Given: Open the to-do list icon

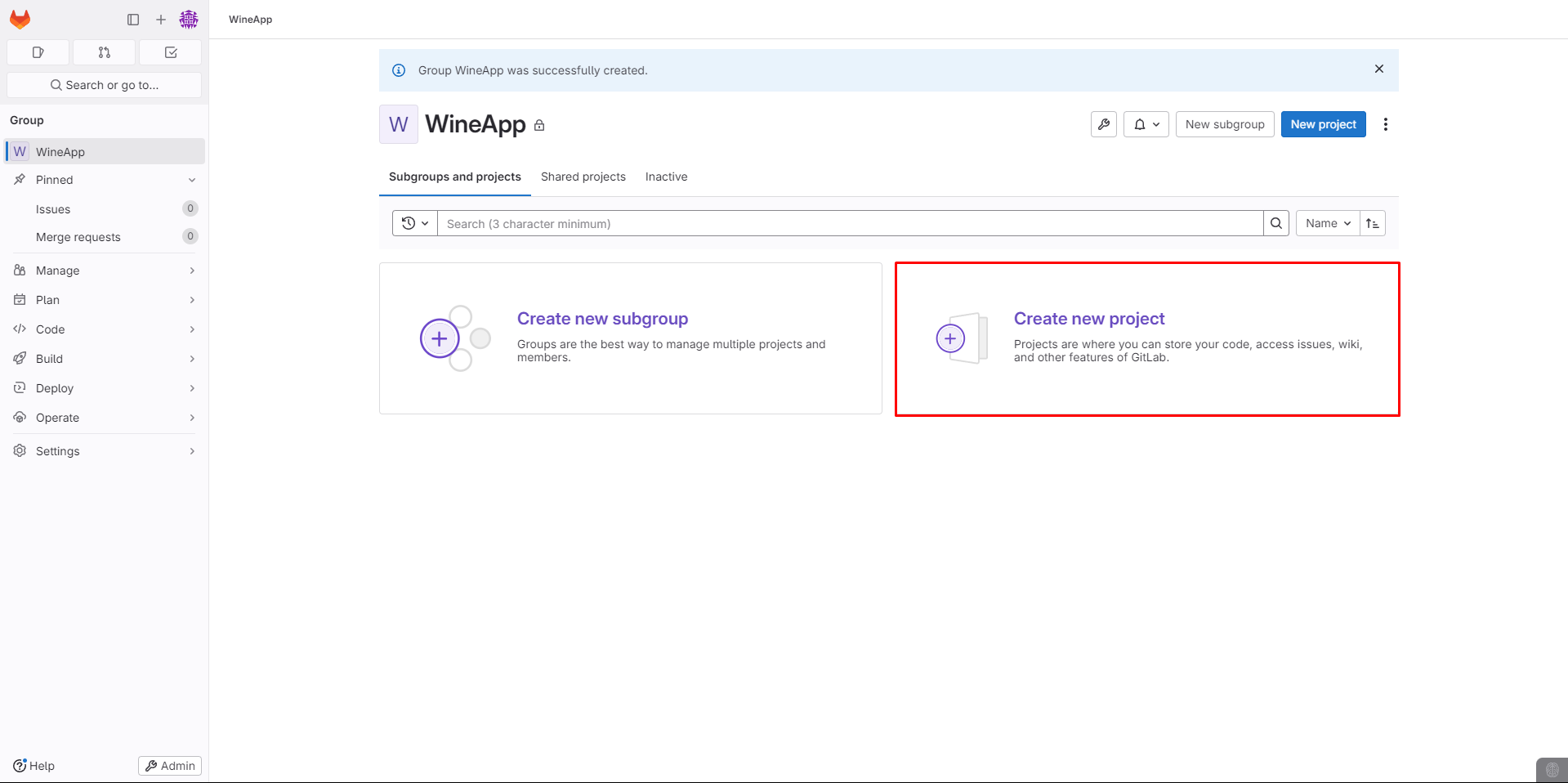Looking at the screenshot, I should point(171,52).
